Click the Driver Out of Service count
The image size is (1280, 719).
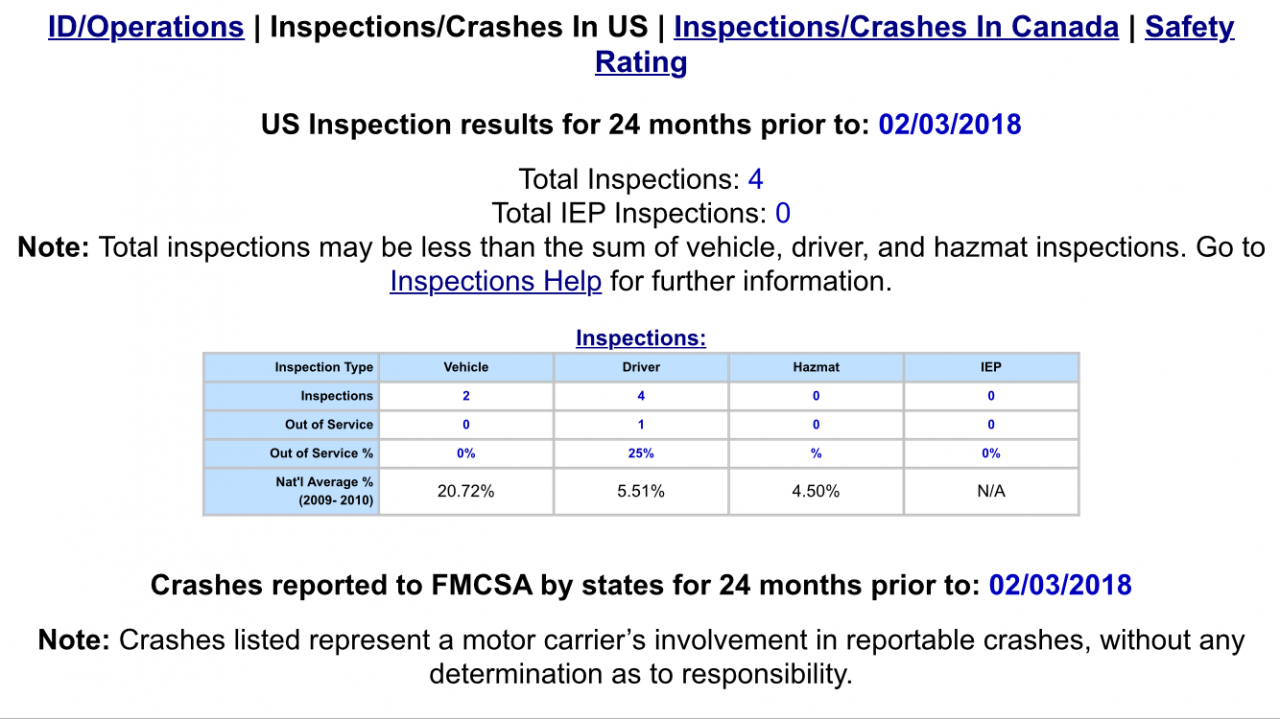pyautogui.click(x=641, y=424)
